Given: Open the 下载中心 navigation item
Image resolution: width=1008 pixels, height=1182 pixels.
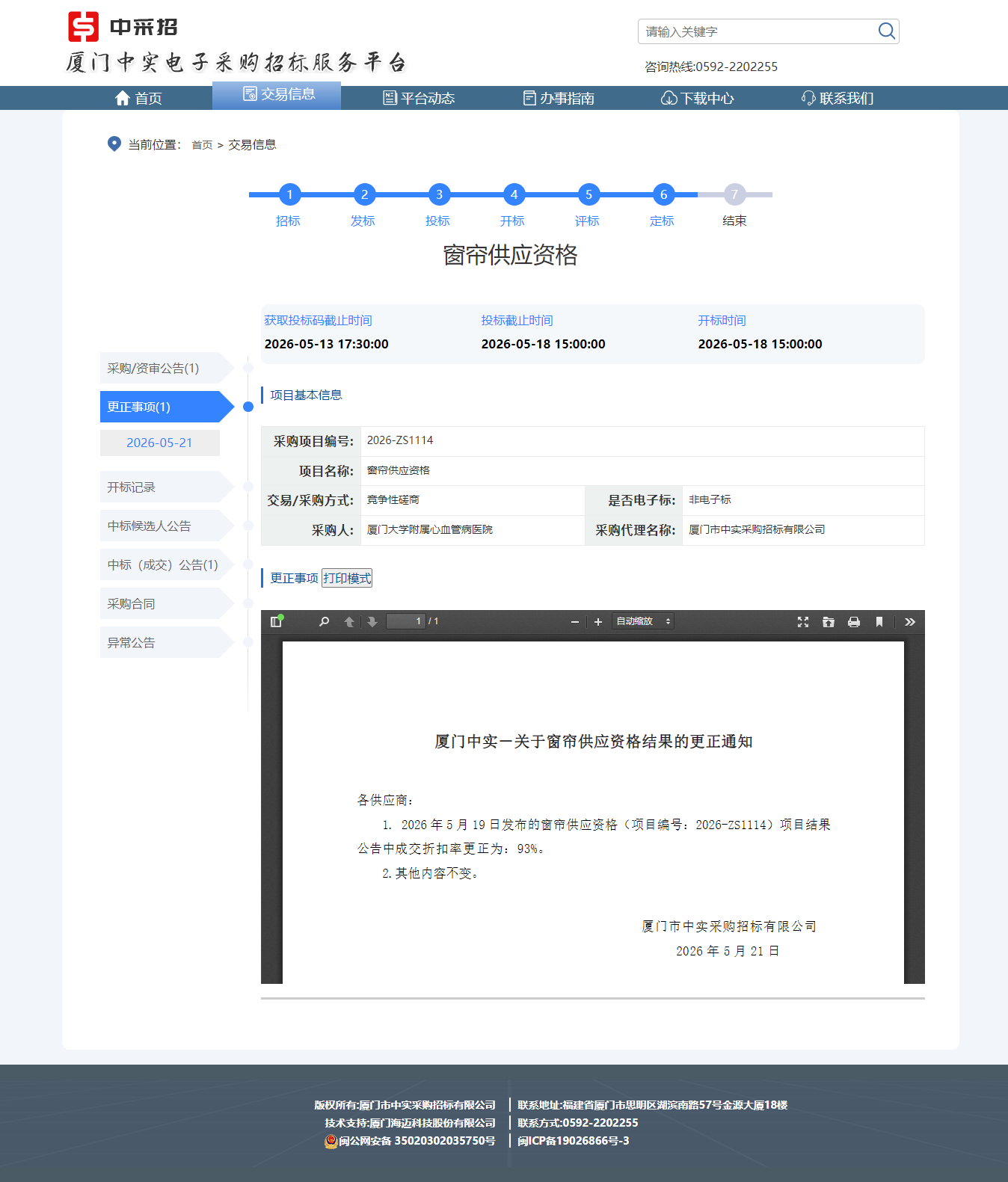Looking at the screenshot, I should [x=698, y=98].
